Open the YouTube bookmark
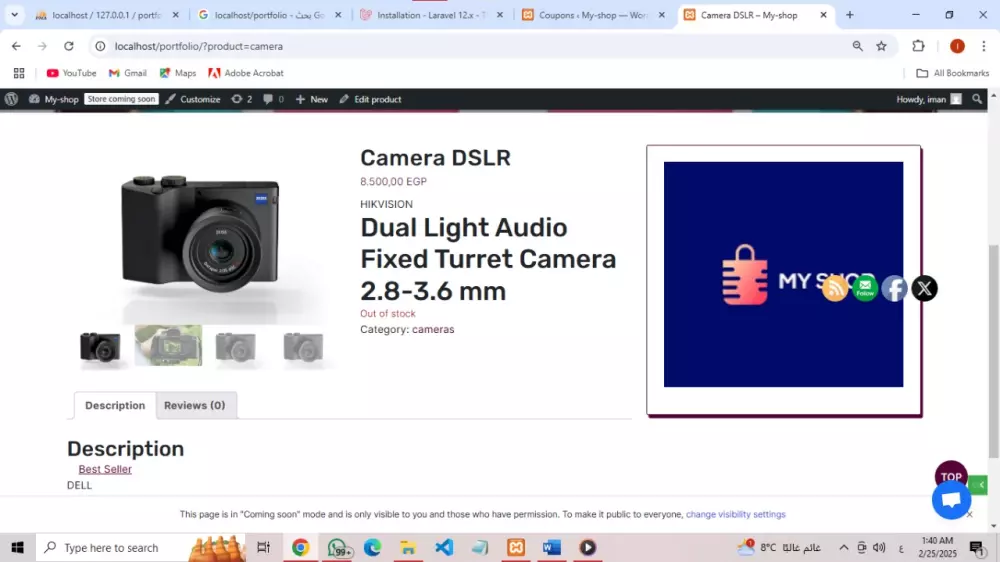 click(71, 73)
